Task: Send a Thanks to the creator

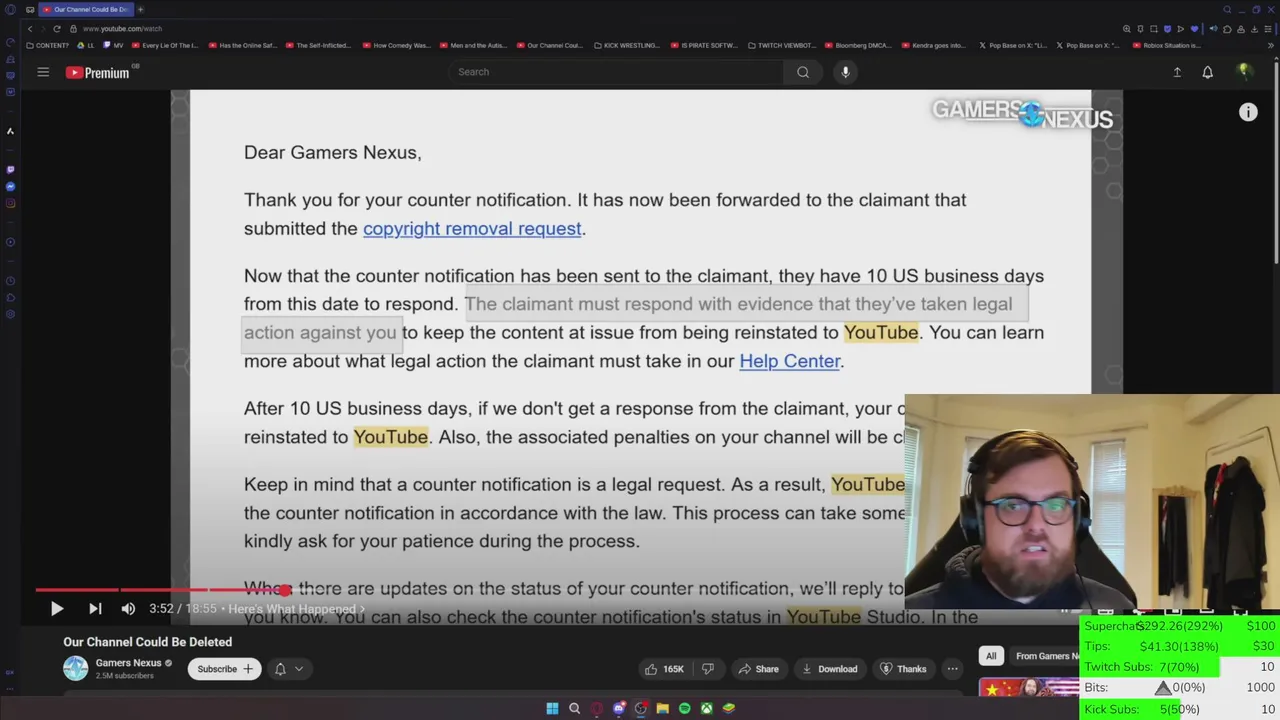Action: [x=903, y=669]
